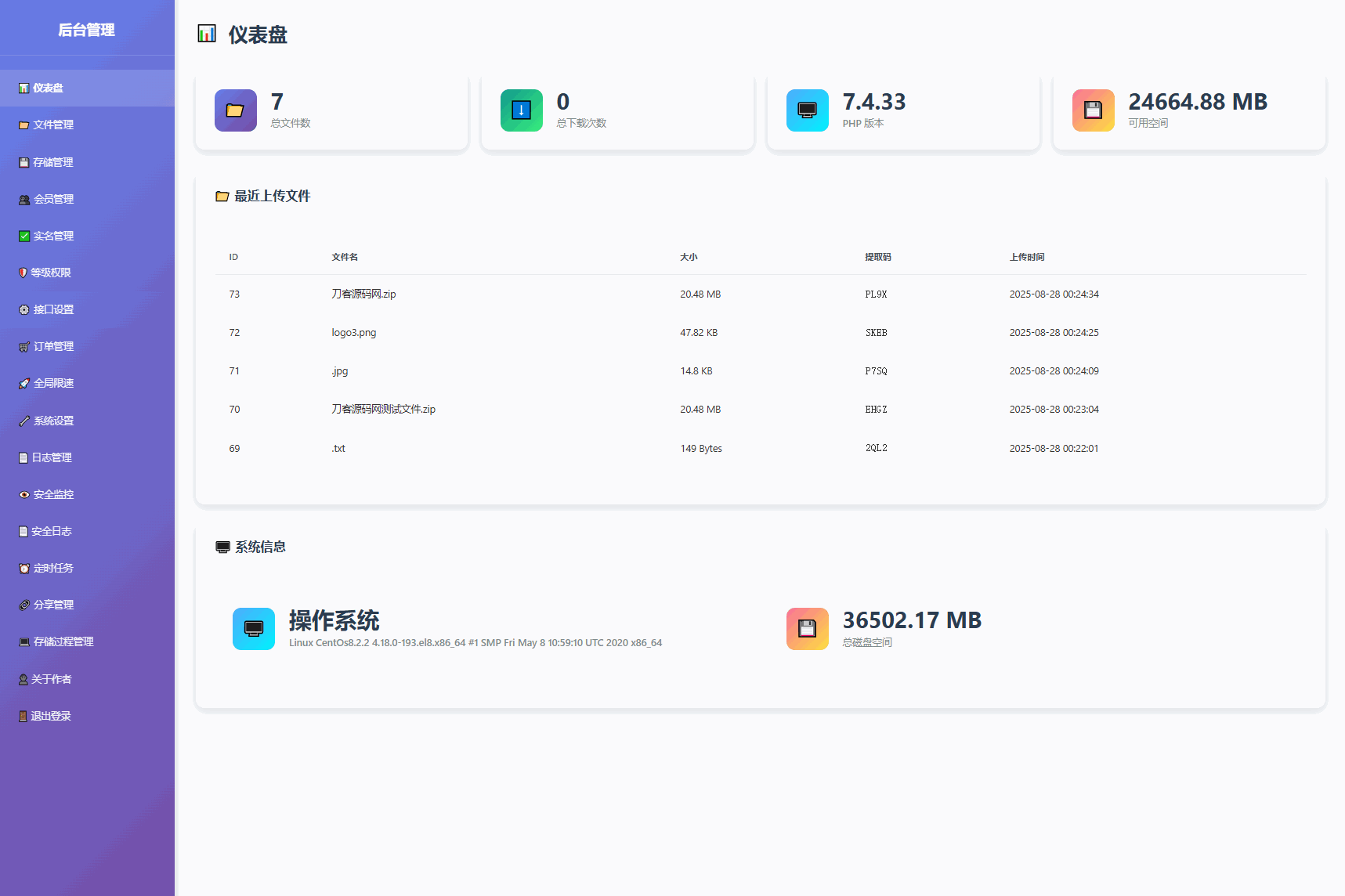Screen dimensions: 1345x896
Task: Click the floppy disk icon for total disk space
Action: click(x=807, y=629)
